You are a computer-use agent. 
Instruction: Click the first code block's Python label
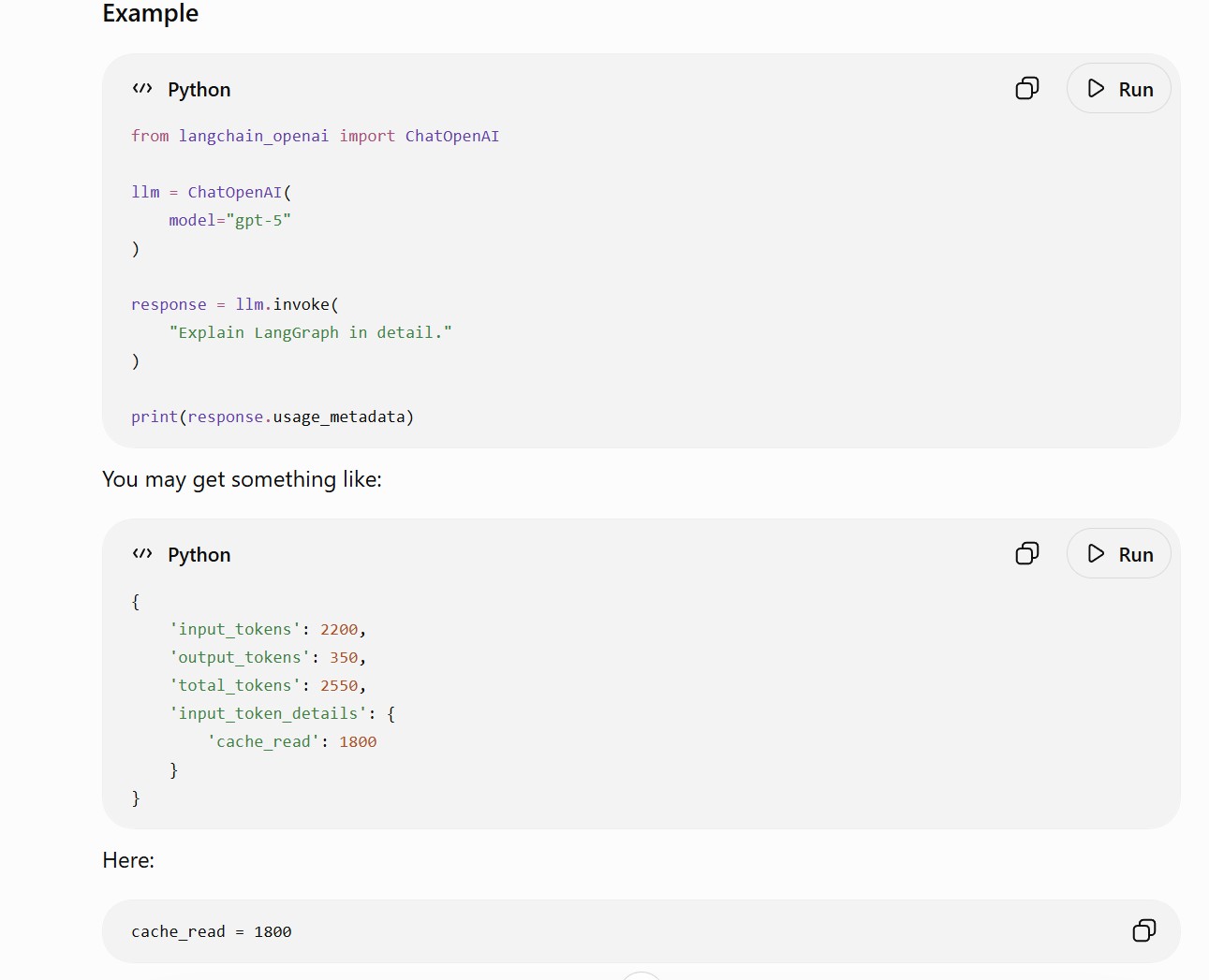click(x=199, y=90)
